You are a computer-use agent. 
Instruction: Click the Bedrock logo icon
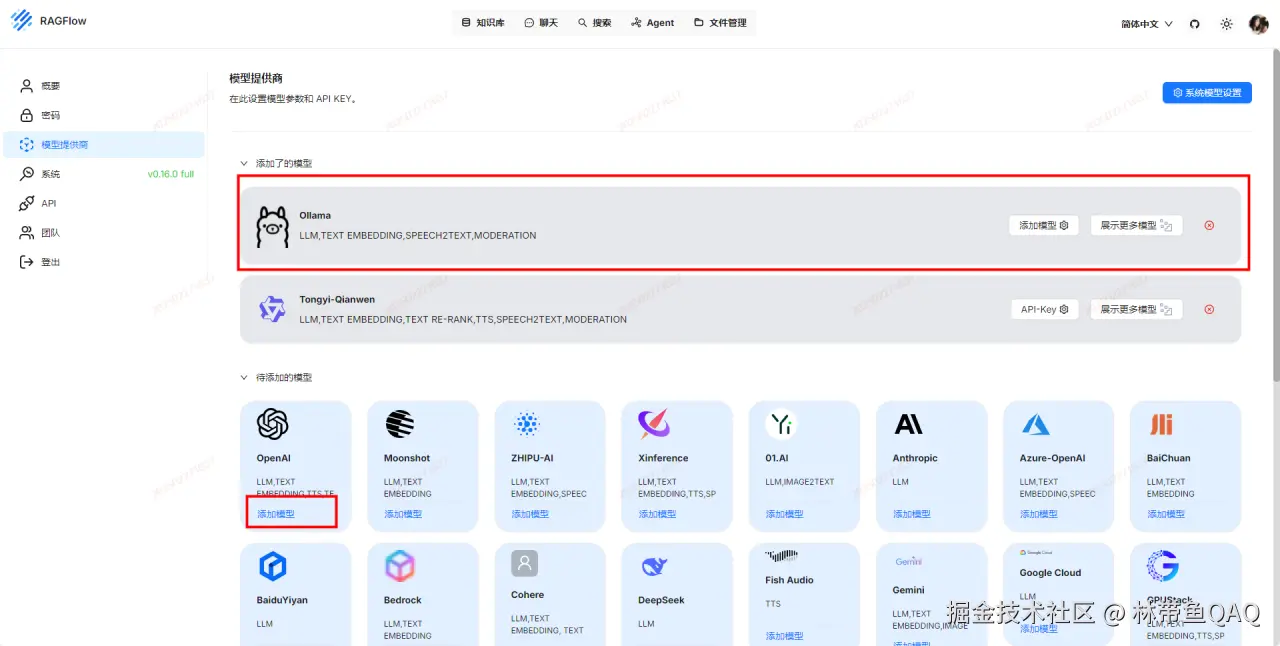399,567
